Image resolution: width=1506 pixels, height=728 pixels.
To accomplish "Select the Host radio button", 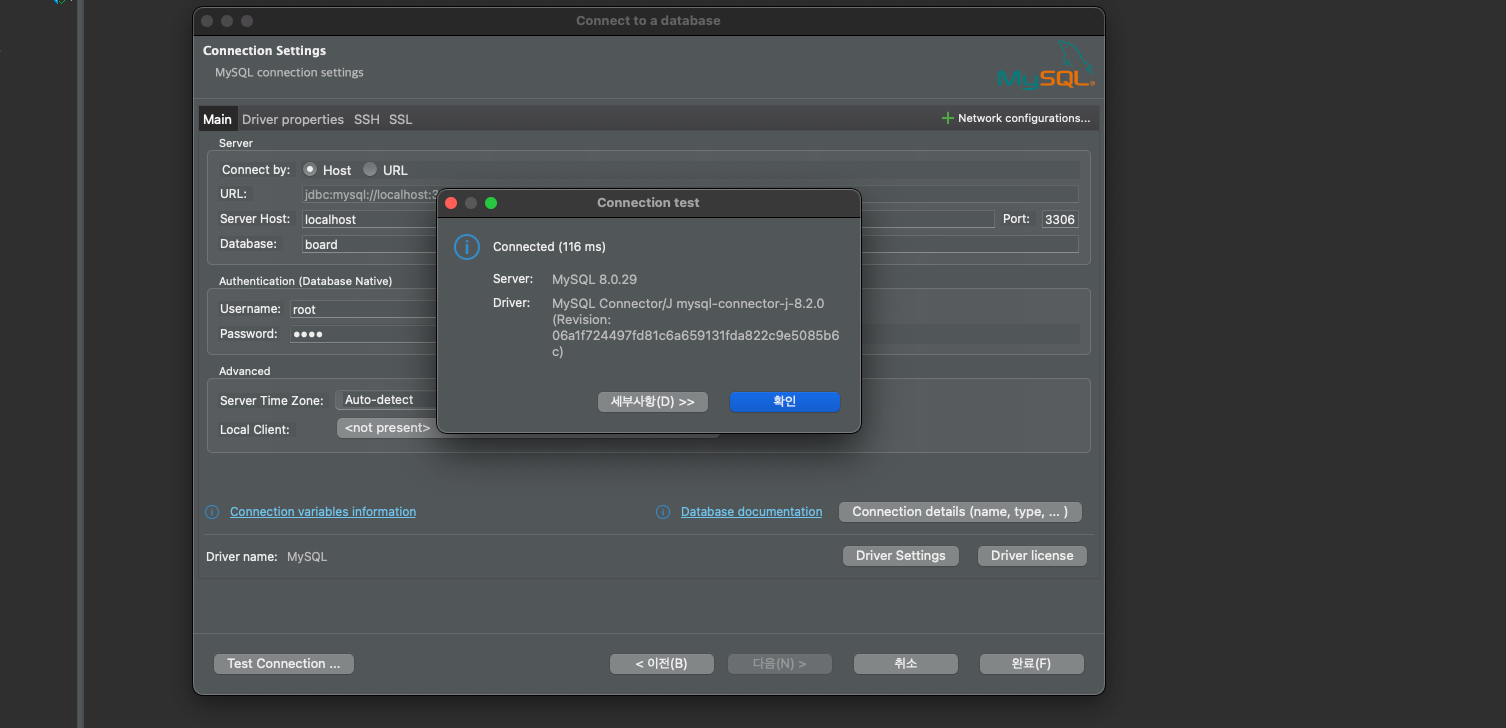I will tap(310, 170).
